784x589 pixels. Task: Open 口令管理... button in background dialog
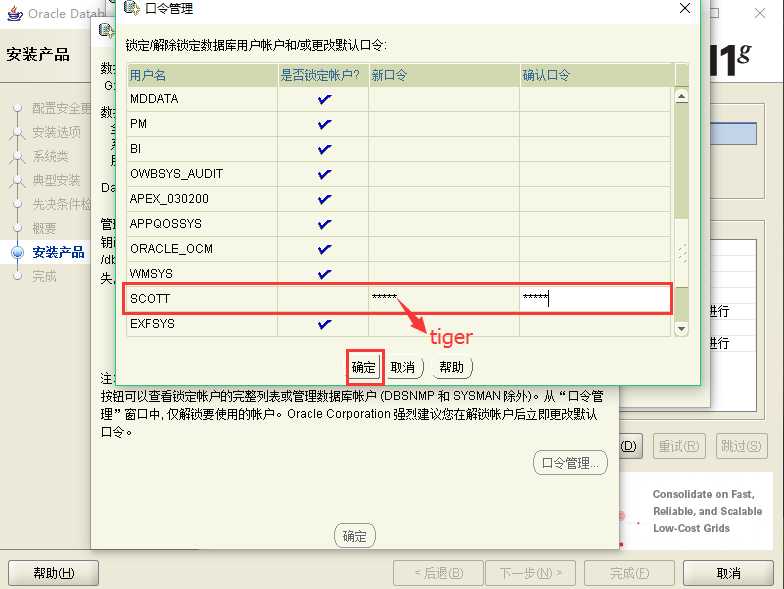570,463
